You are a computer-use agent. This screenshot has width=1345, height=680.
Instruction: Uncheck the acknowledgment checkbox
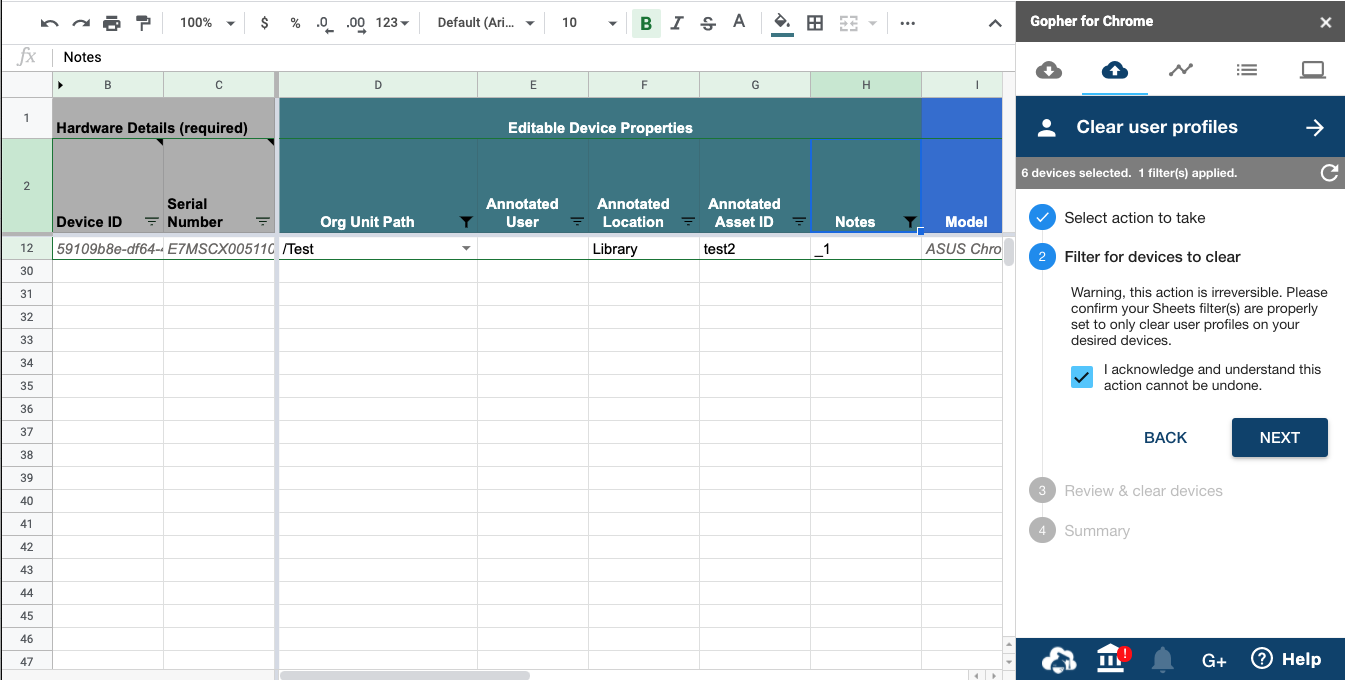point(1081,377)
